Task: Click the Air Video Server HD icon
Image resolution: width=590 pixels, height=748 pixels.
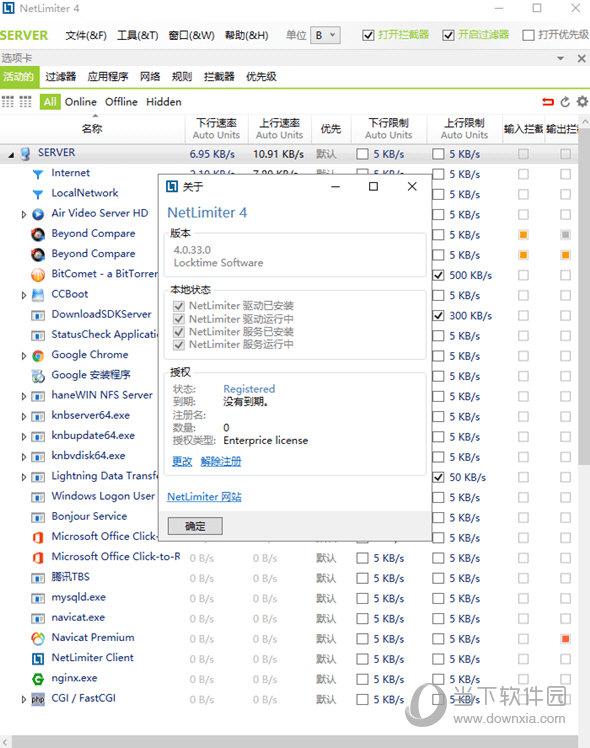Action: pyautogui.click(x=38, y=214)
